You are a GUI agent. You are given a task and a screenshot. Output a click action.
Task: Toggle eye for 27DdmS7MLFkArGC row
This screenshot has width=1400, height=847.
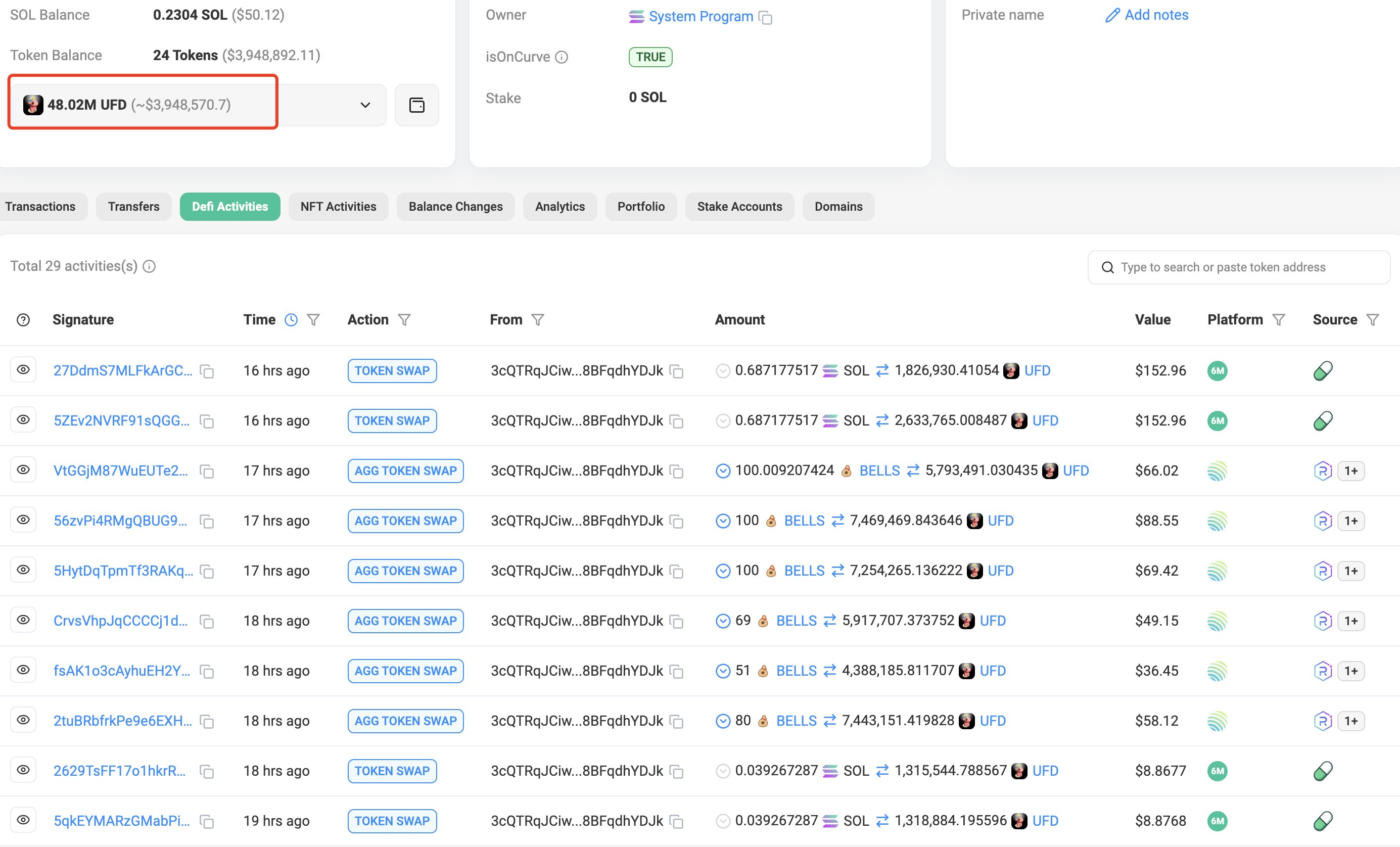(x=23, y=370)
